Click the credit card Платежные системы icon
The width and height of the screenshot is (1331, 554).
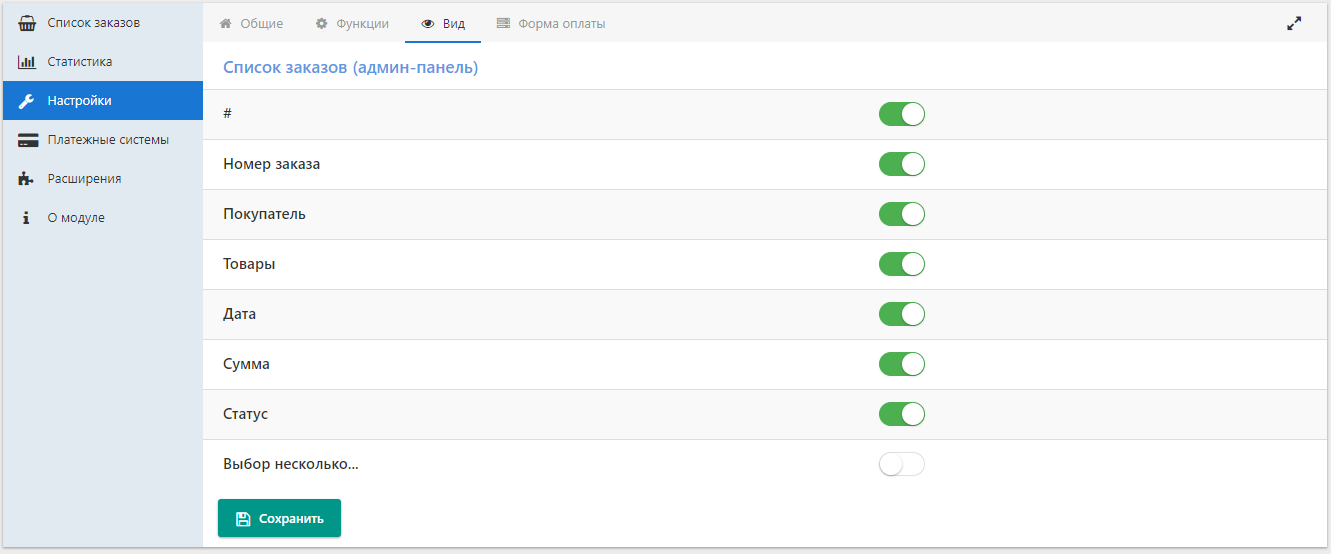[28, 140]
